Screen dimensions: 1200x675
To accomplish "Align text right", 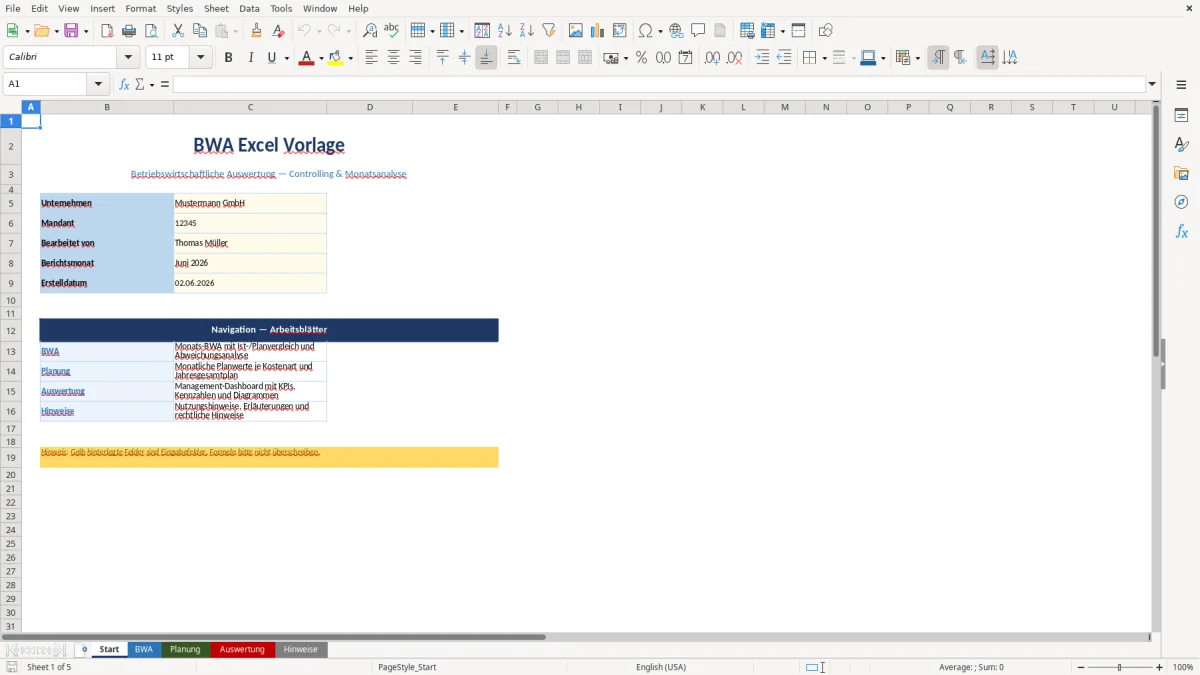I will (x=415, y=58).
